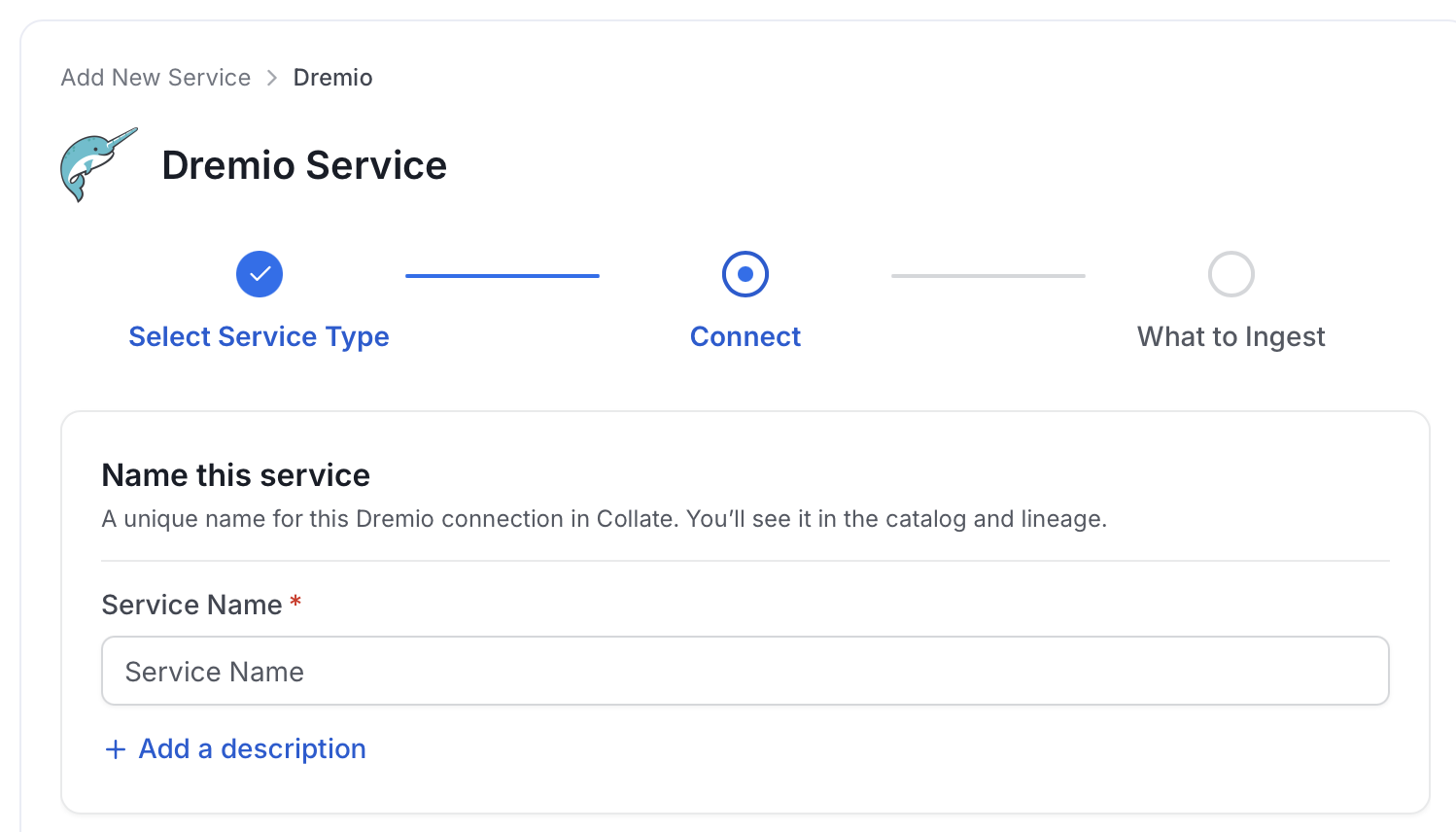Image resolution: width=1456 pixels, height=832 pixels.
Task: Click the What to Ingest step circle
Action: click(x=1231, y=274)
